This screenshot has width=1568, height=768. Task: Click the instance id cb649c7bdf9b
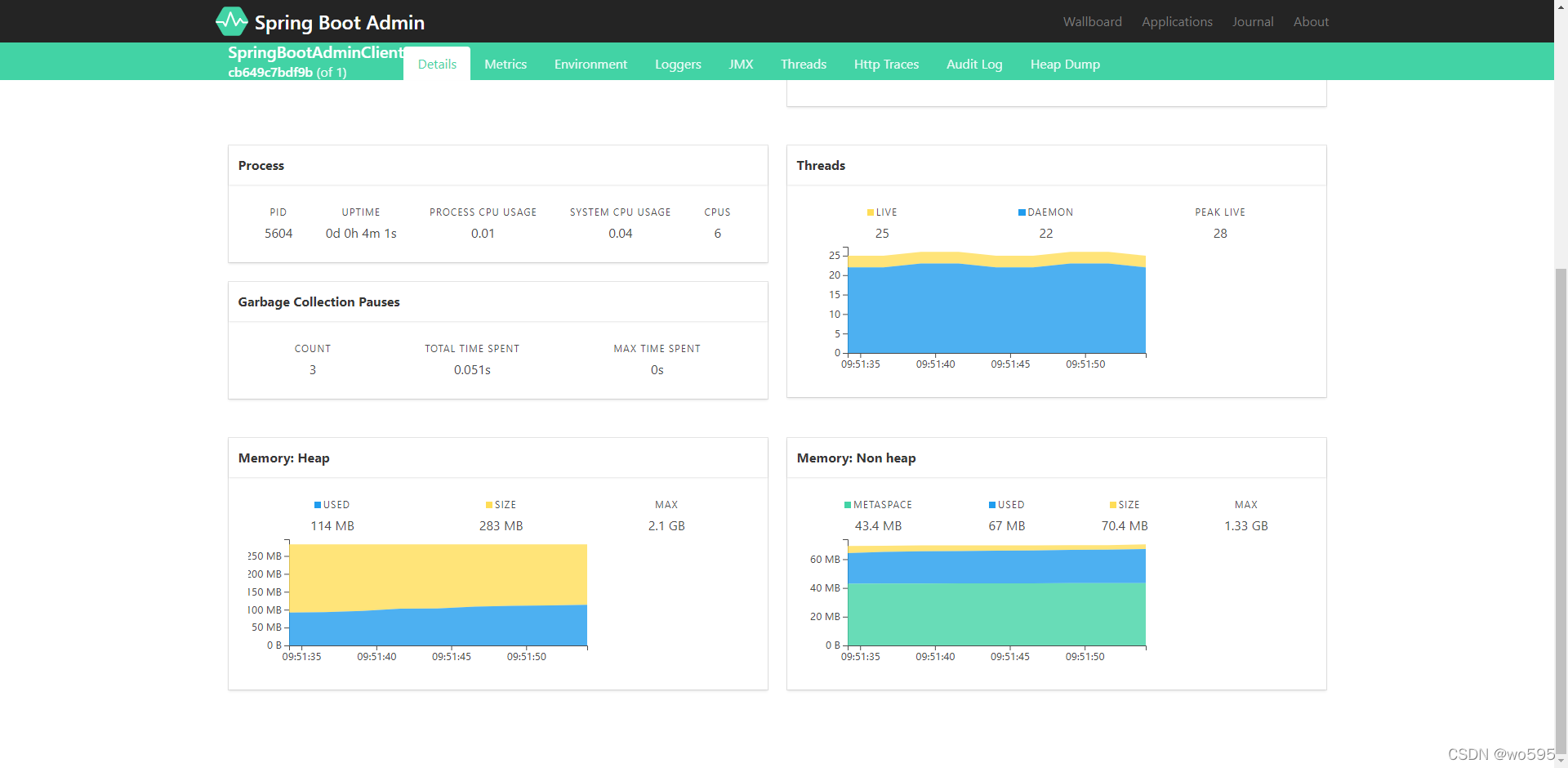click(270, 73)
